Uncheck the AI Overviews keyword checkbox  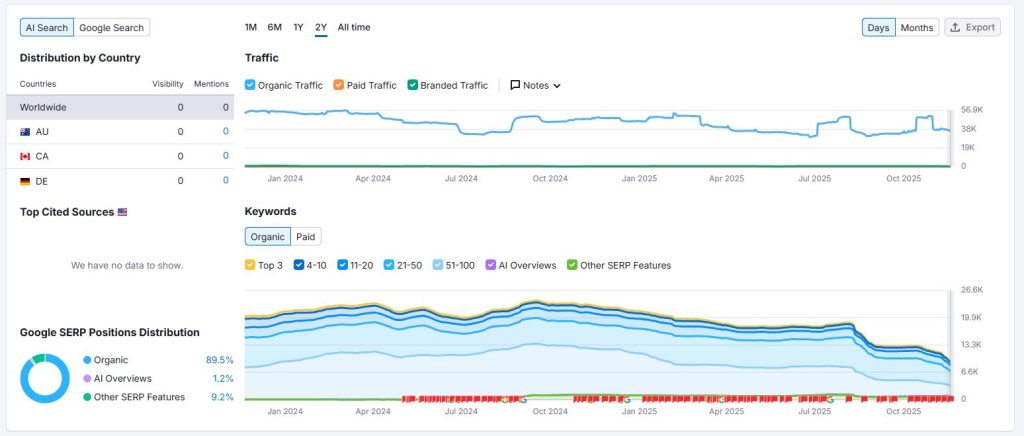(490, 265)
